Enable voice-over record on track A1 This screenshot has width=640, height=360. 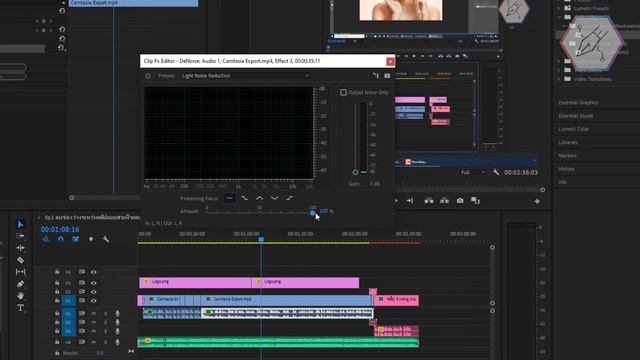118,313
